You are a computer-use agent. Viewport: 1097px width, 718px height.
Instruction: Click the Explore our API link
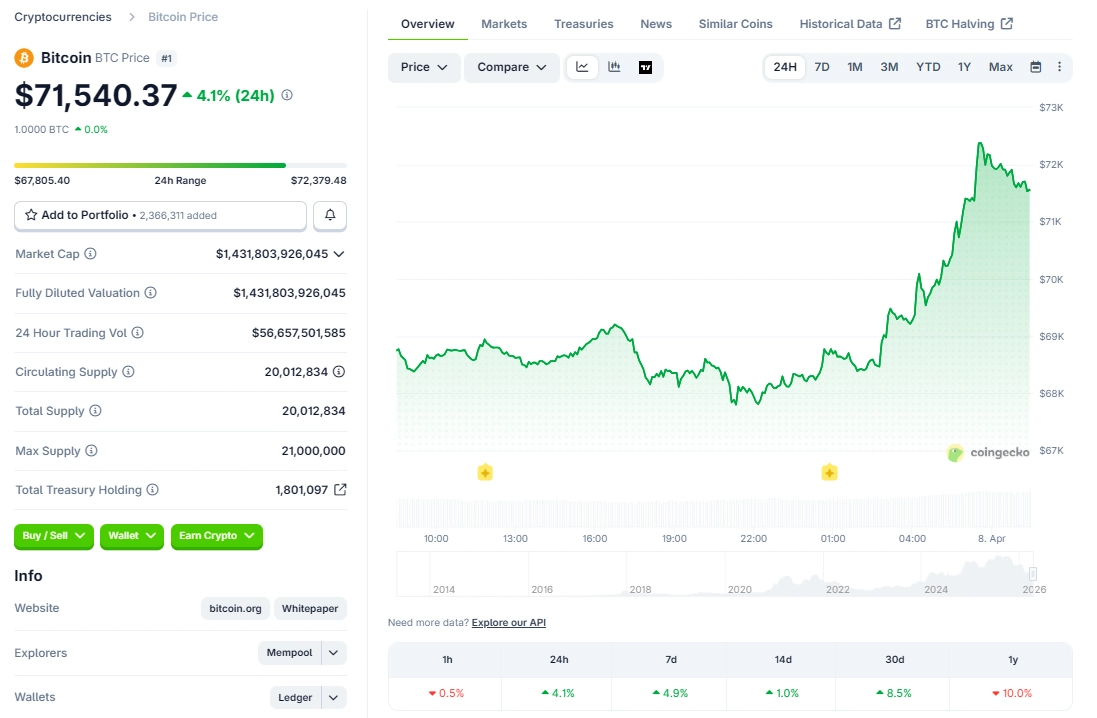point(508,622)
